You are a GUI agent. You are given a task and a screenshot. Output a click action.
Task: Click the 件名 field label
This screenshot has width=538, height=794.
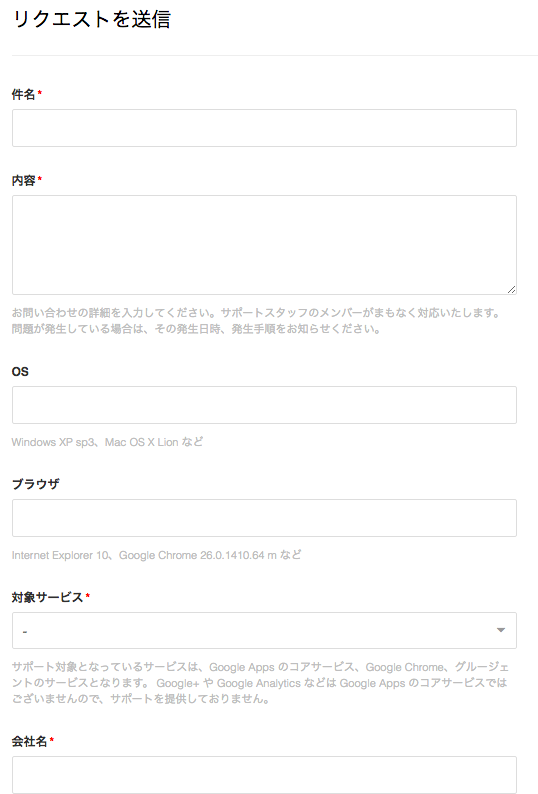point(23,94)
